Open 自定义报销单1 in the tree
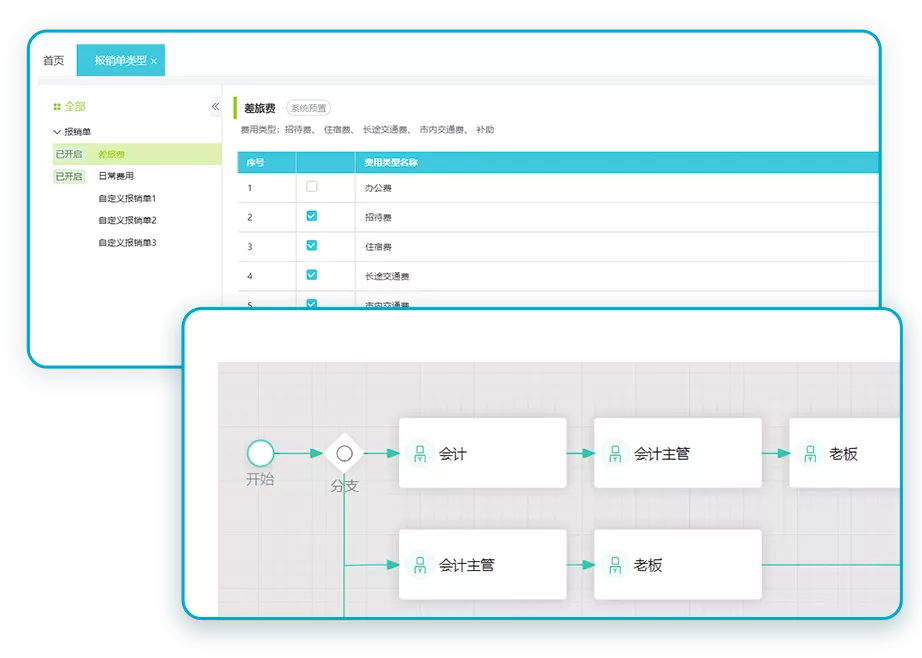Viewport: 922px width, 658px height. 127,199
